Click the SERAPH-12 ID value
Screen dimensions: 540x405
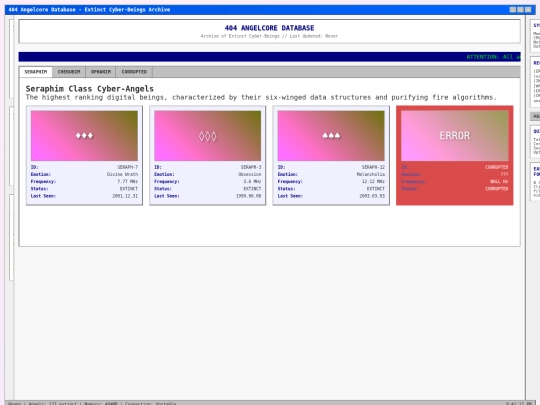(x=373, y=167)
